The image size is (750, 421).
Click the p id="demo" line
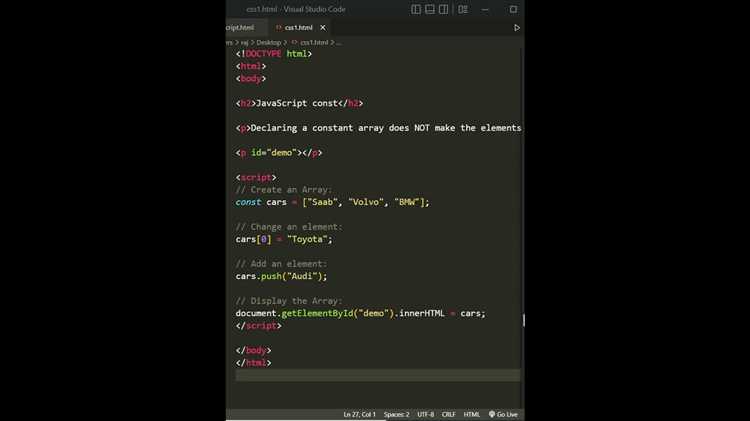click(279, 153)
